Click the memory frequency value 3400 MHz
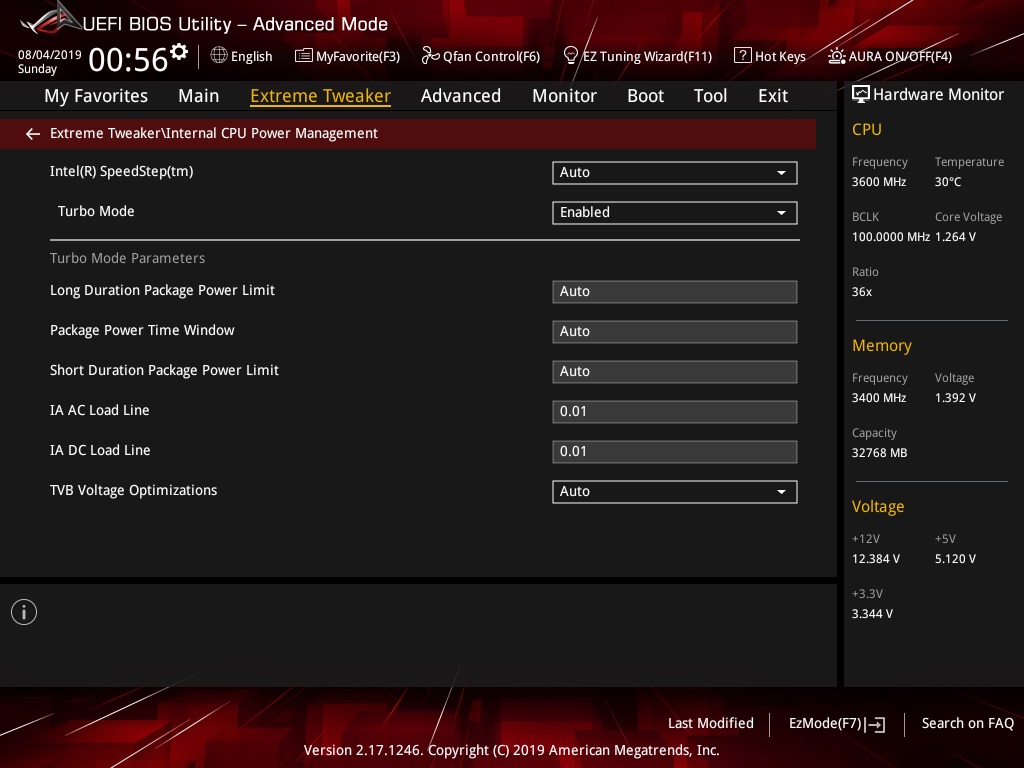This screenshot has width=1024, height=768. pos(879,398)
